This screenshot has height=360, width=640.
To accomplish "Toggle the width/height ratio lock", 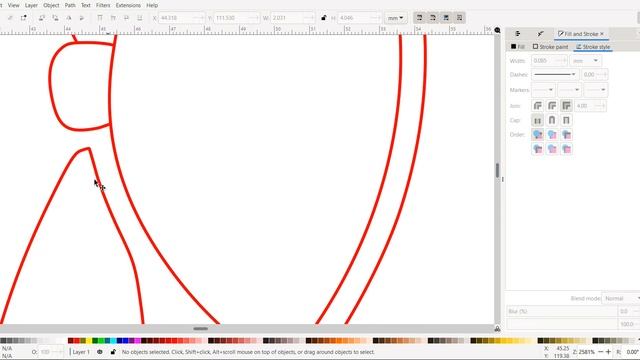I will point(324,18).
